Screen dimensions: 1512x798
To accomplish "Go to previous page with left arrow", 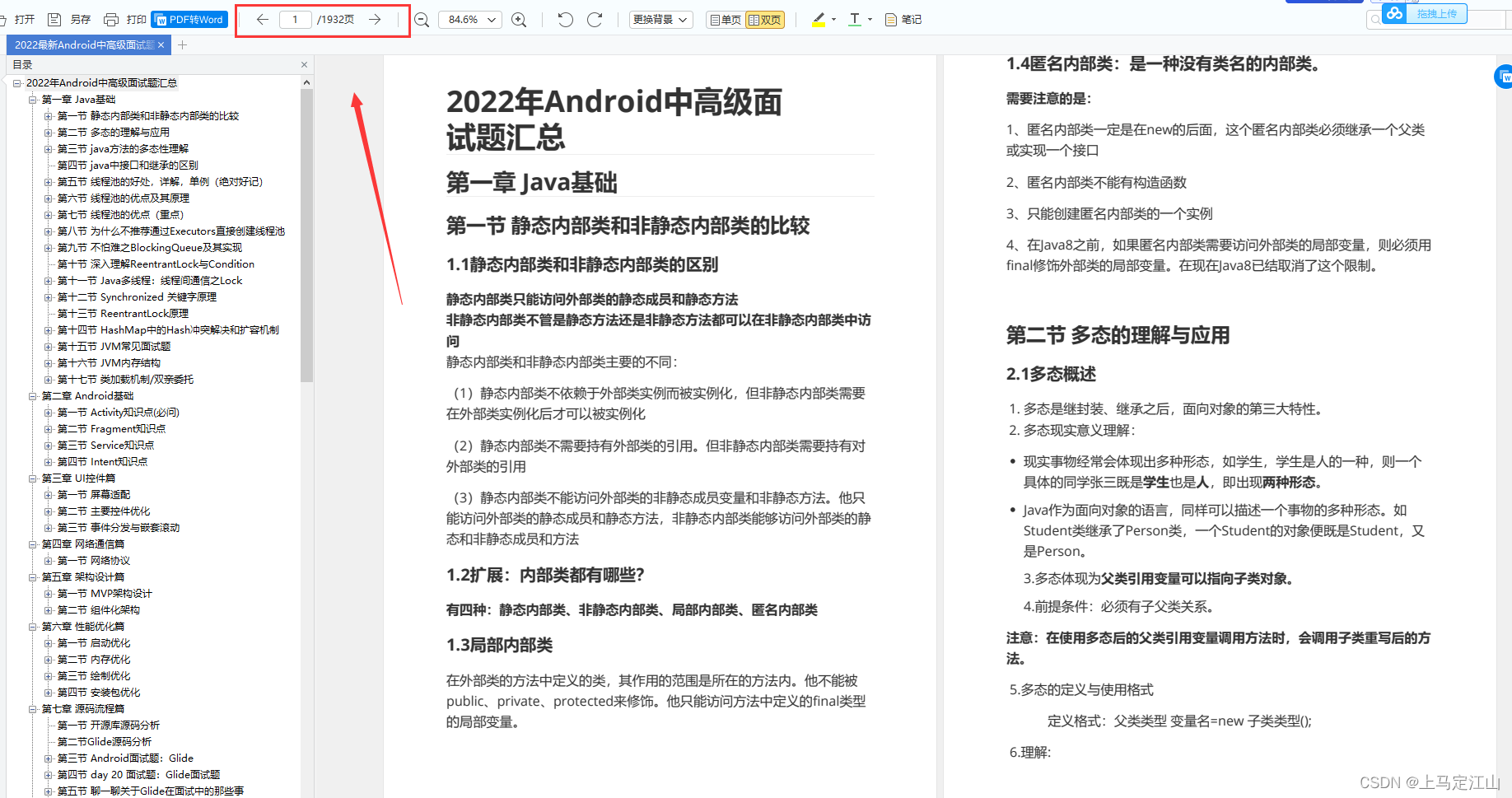I will (262, 19).
